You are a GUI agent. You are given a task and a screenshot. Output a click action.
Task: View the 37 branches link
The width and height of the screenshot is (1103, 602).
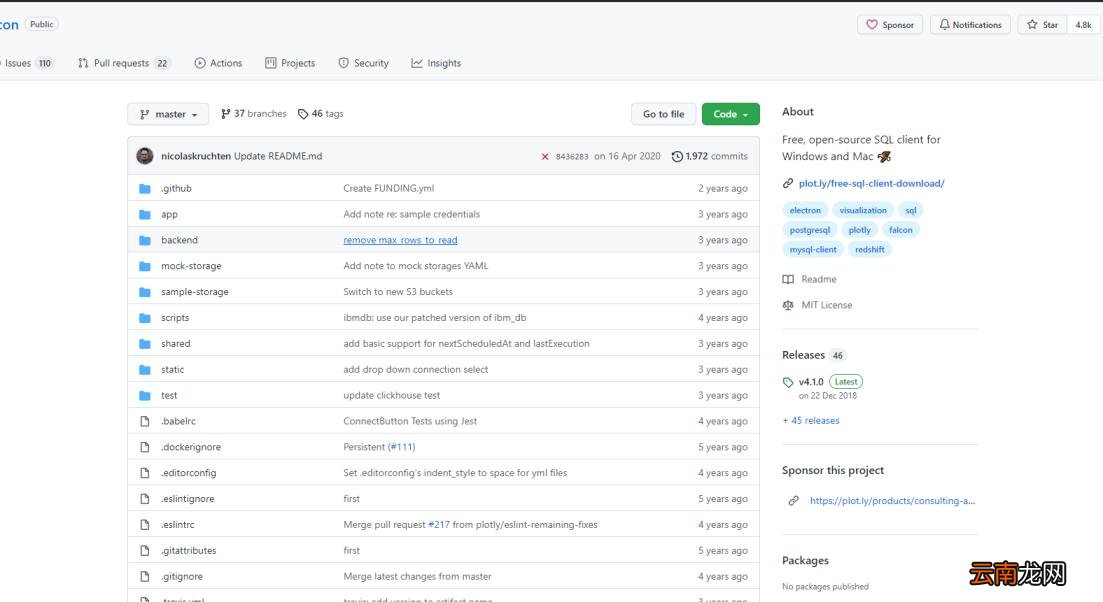coord(254,114)
